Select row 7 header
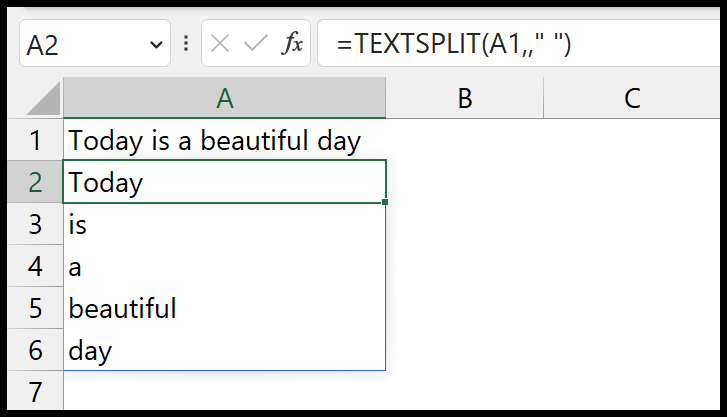The image size is (727, 417). tap(35, 391)
